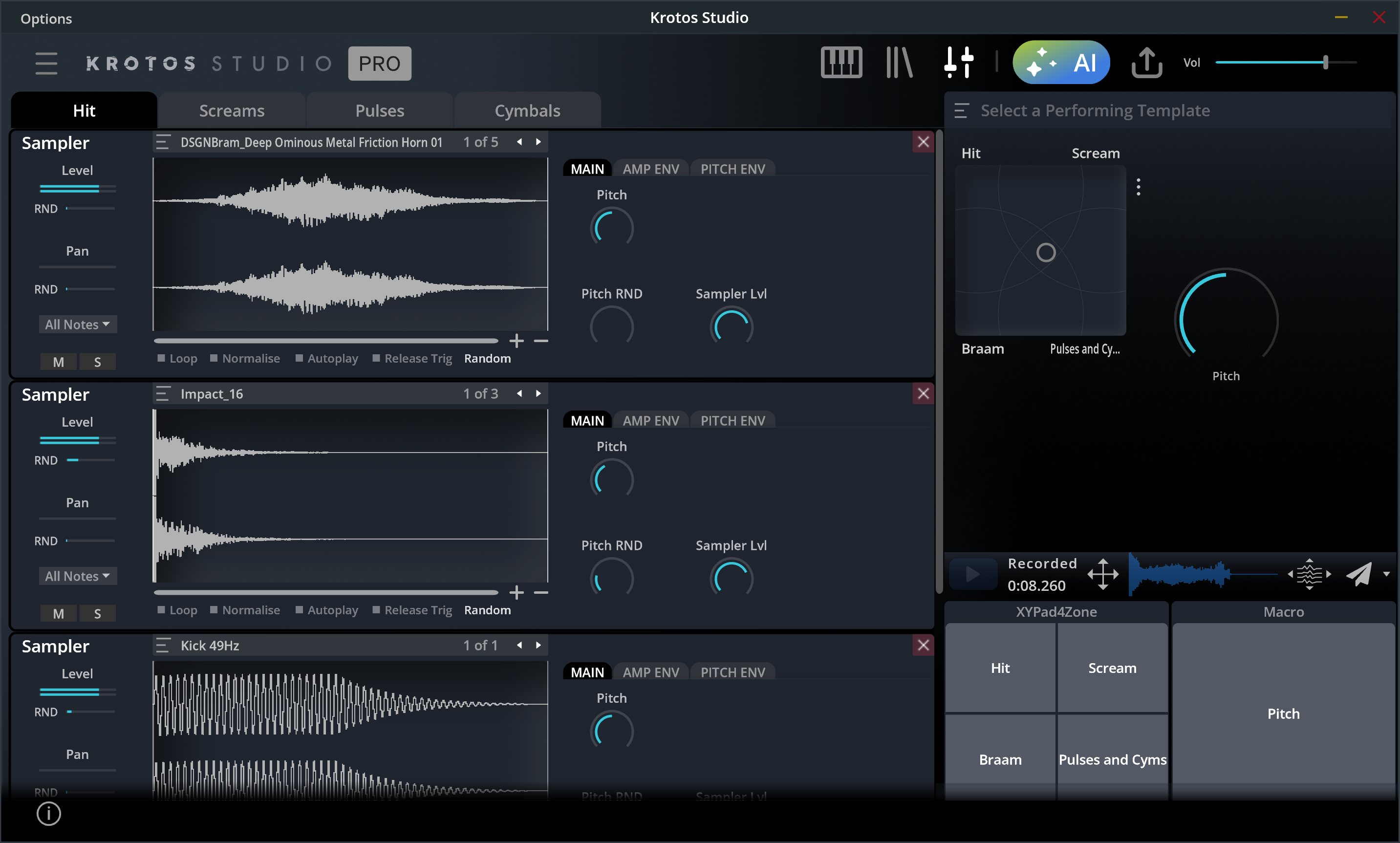Click the Pulses and Cyms pad button
This screenshot has width=1400, height=843.
click(x=1112, y=759)
